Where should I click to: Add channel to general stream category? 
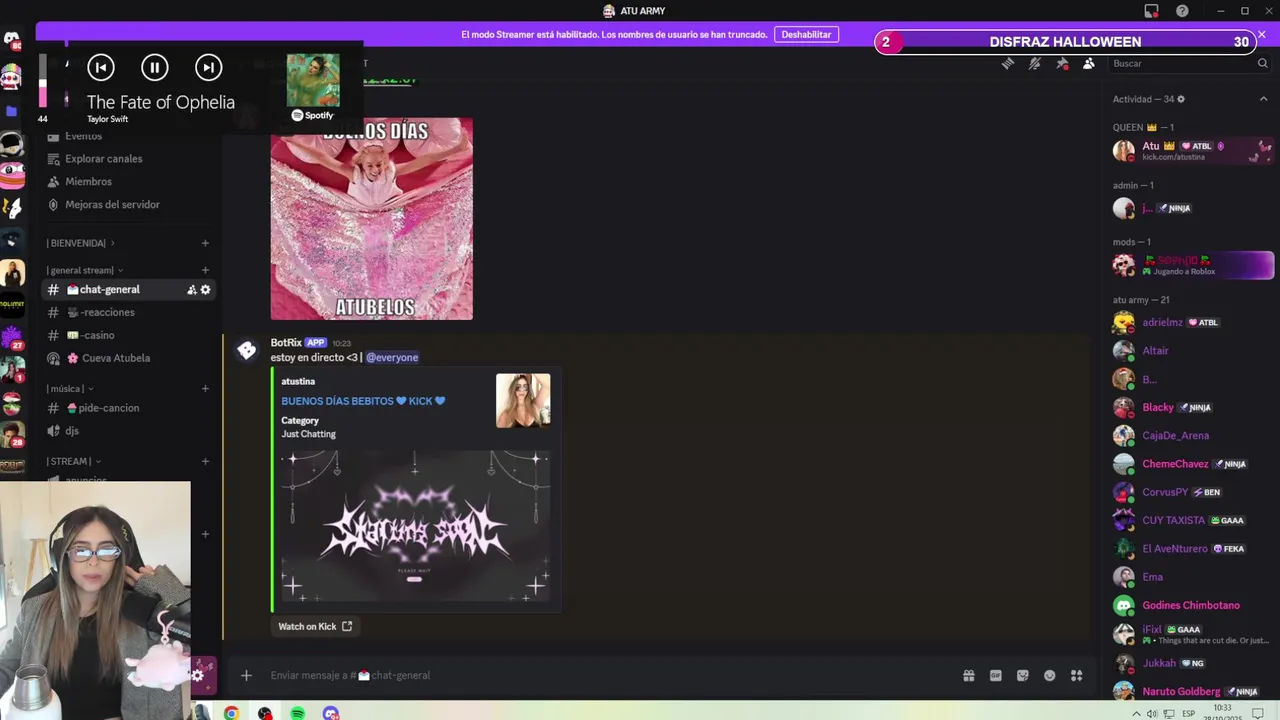205,270
